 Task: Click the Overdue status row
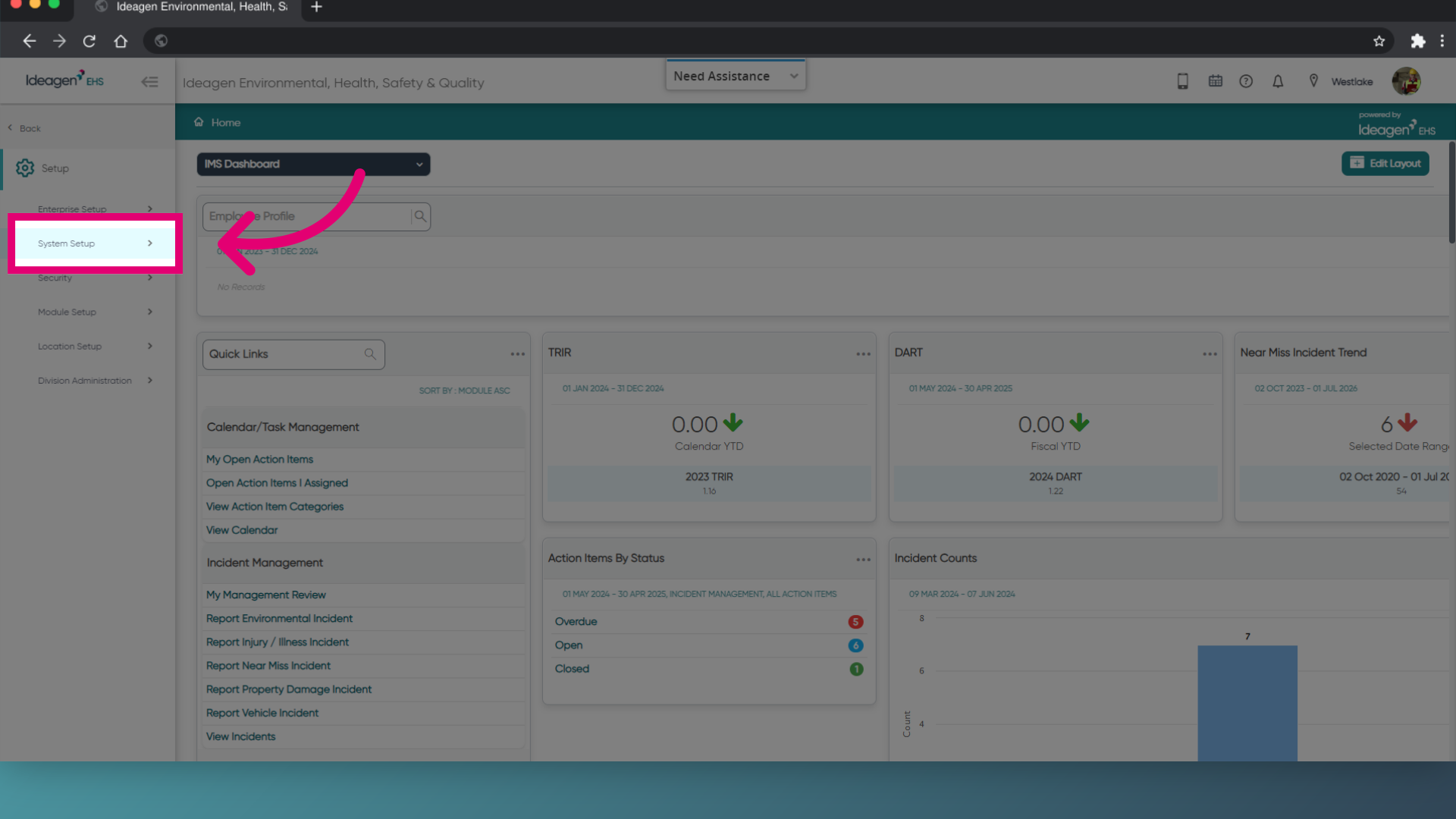[x=709, y=622]
